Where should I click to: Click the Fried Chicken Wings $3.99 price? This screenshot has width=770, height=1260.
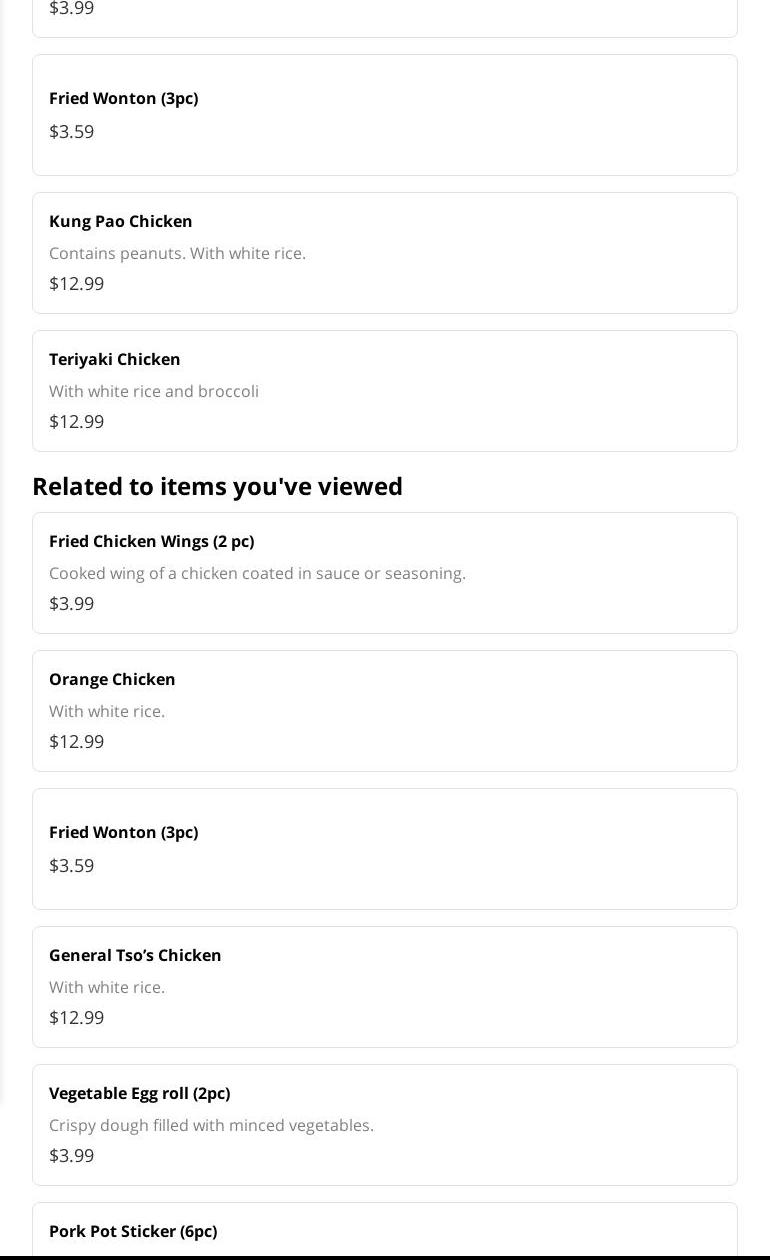(72, 603)
